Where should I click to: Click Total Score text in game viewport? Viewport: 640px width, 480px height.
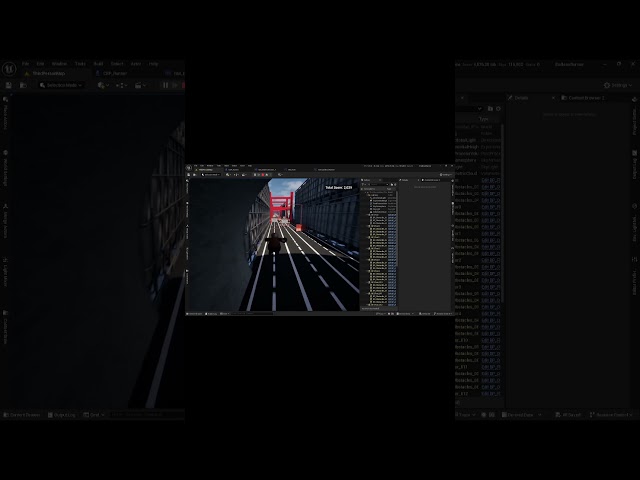[x=338, y=187]
